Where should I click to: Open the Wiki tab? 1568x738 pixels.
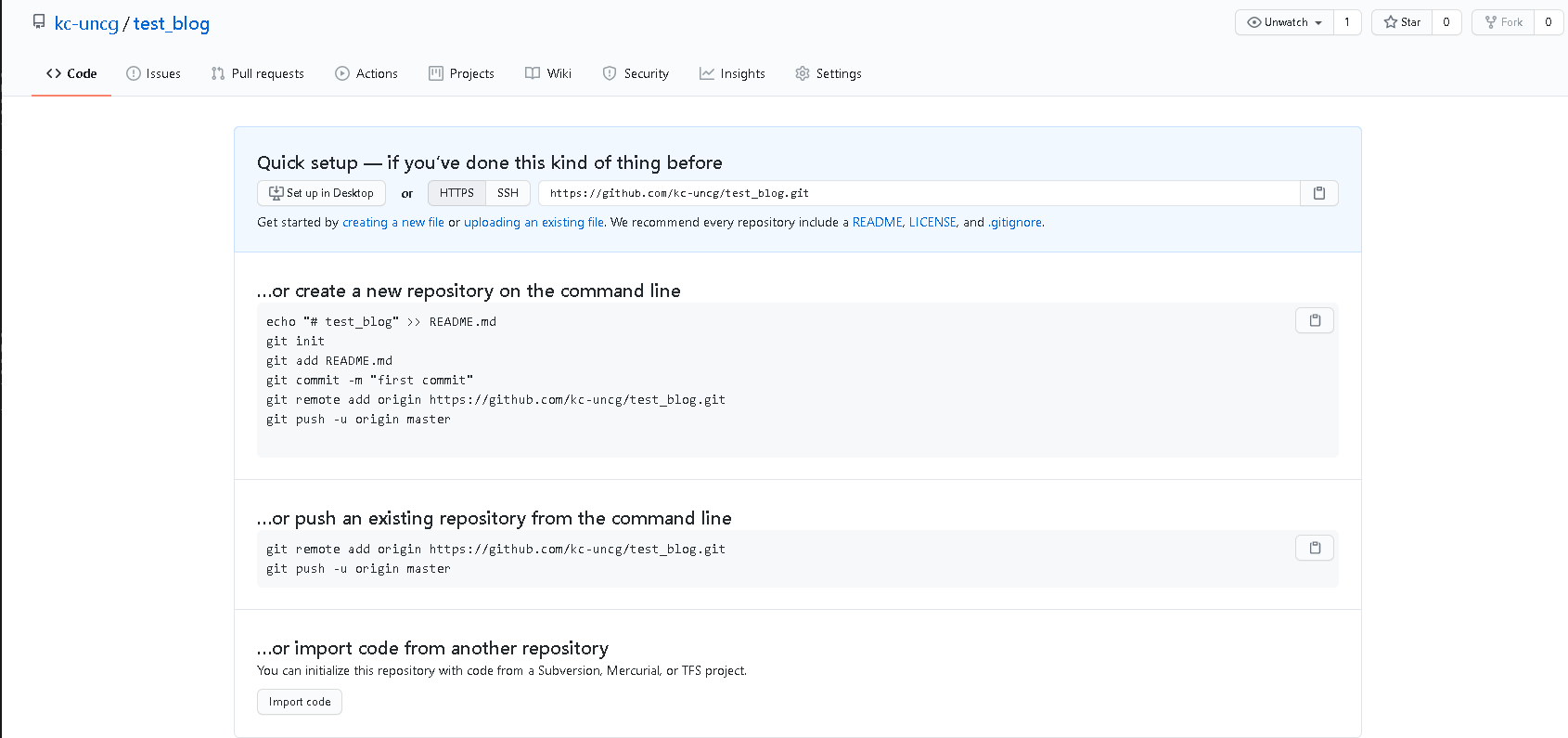pyautogui.click(x=548, y=73)
